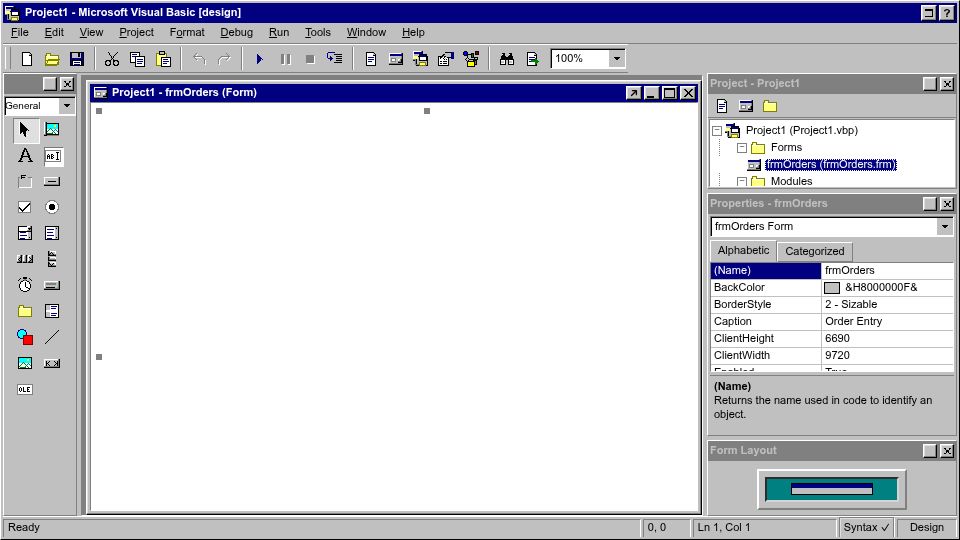Click the Copy toolbar icon
This screenshot has width=960, height=540.
(x=137, y=59)
